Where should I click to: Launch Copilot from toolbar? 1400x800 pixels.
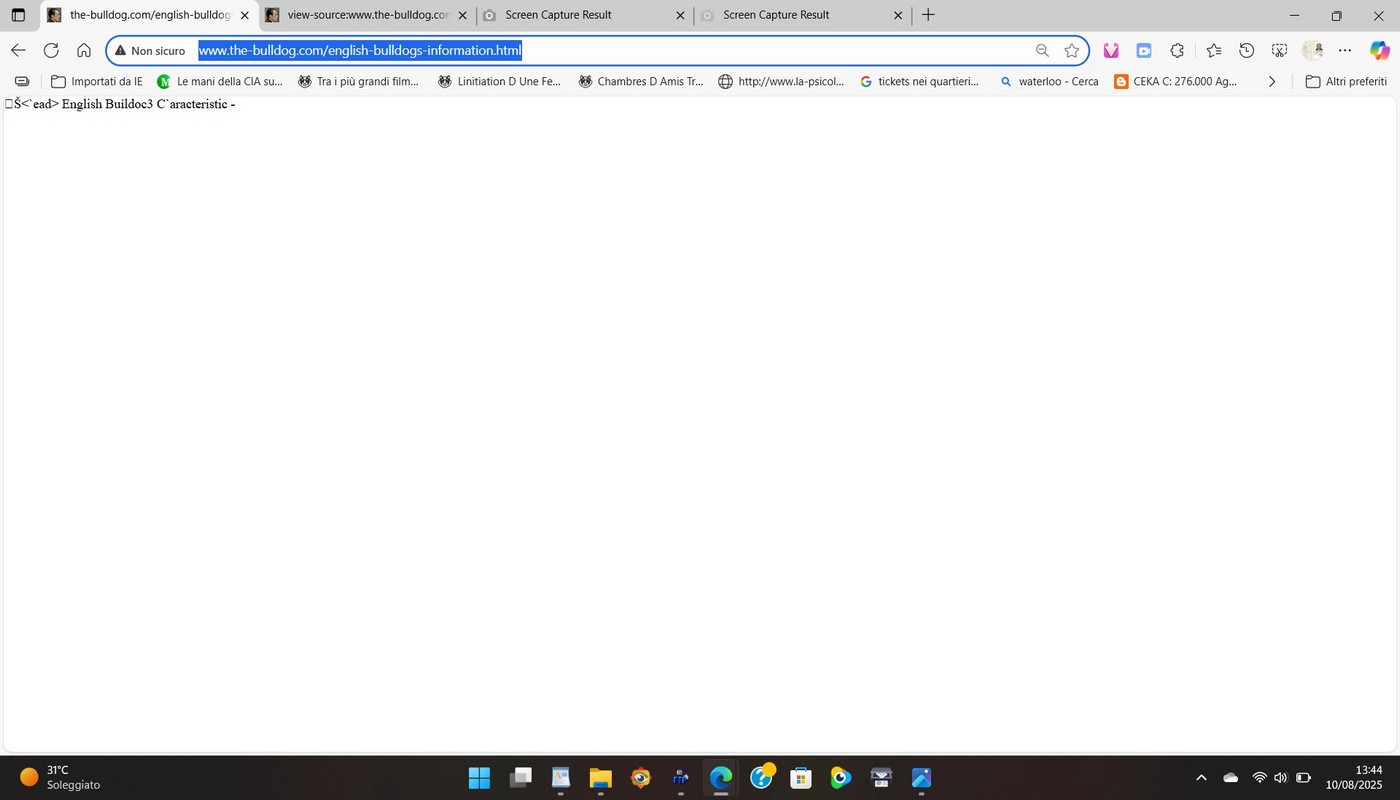click(1379, 50)
